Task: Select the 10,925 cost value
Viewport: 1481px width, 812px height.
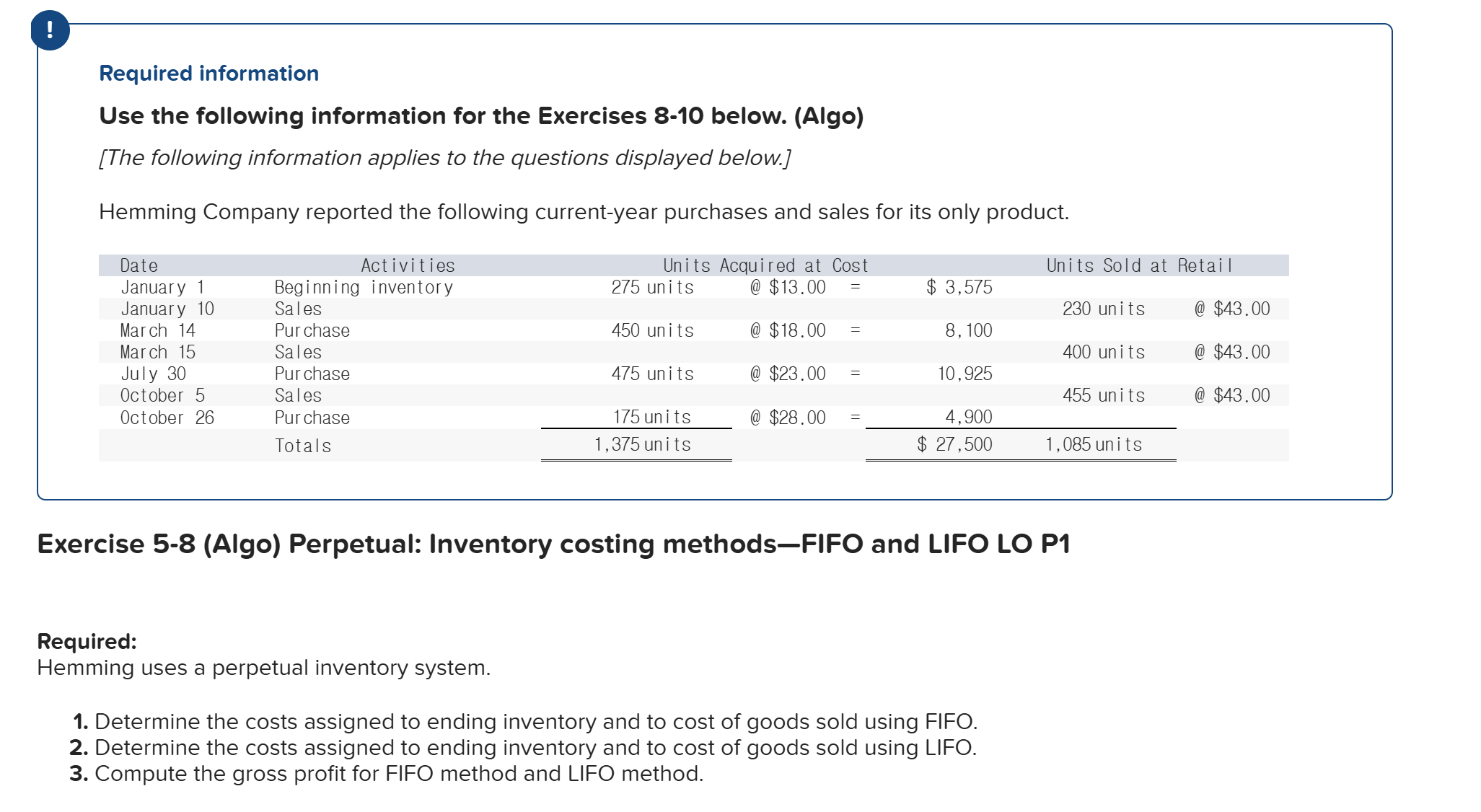Action: coord(964,374)
